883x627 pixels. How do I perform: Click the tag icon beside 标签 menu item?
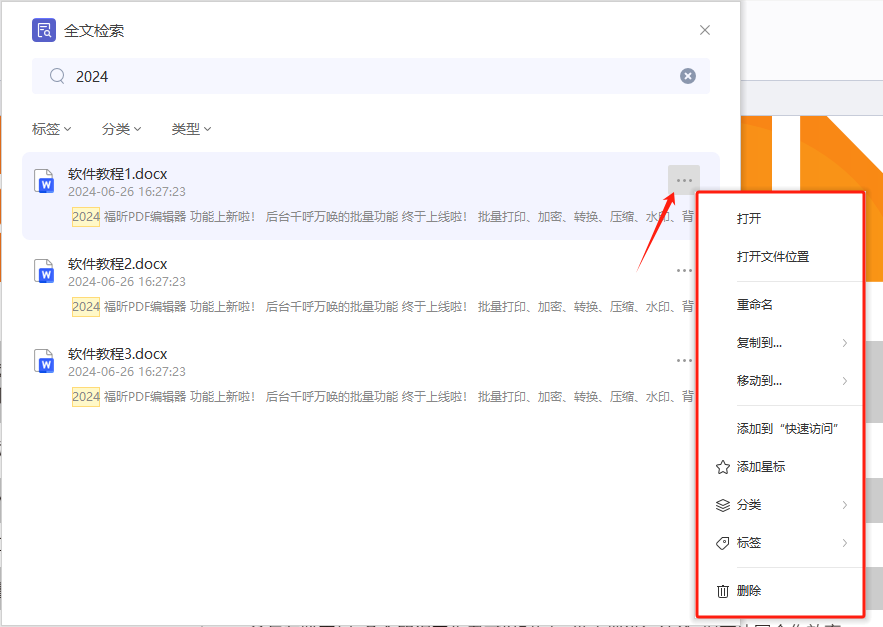(x=723, y=543)
